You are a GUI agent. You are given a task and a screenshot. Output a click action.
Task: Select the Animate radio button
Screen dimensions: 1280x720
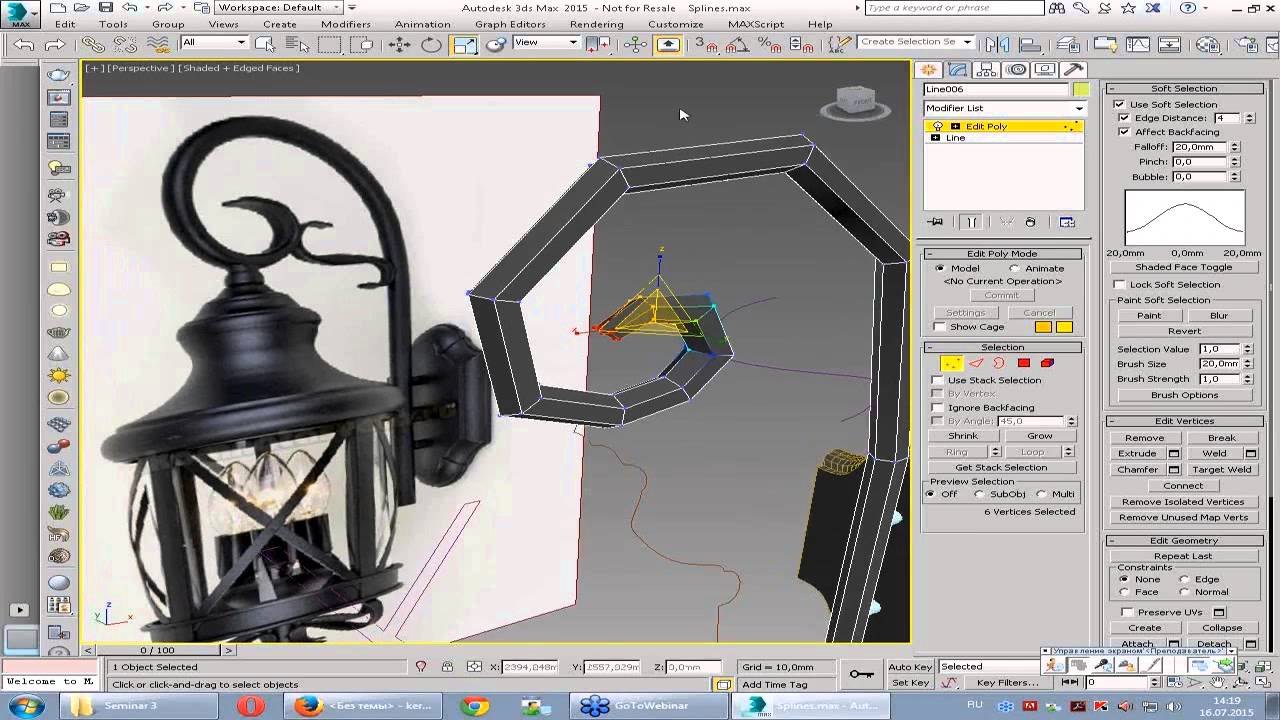pos(1015,268)
